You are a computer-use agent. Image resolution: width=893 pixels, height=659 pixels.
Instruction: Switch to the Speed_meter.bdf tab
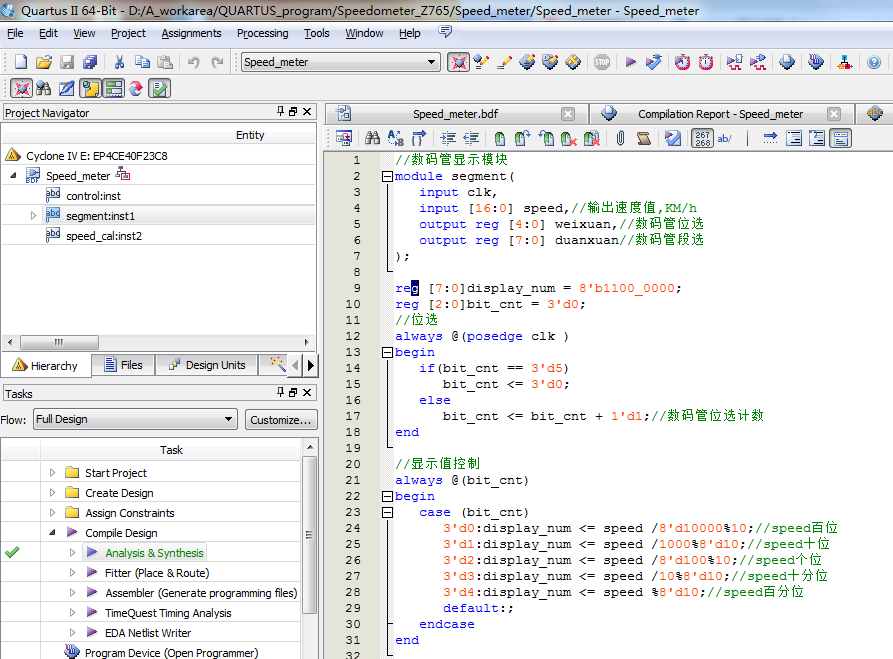coord(454,114)
